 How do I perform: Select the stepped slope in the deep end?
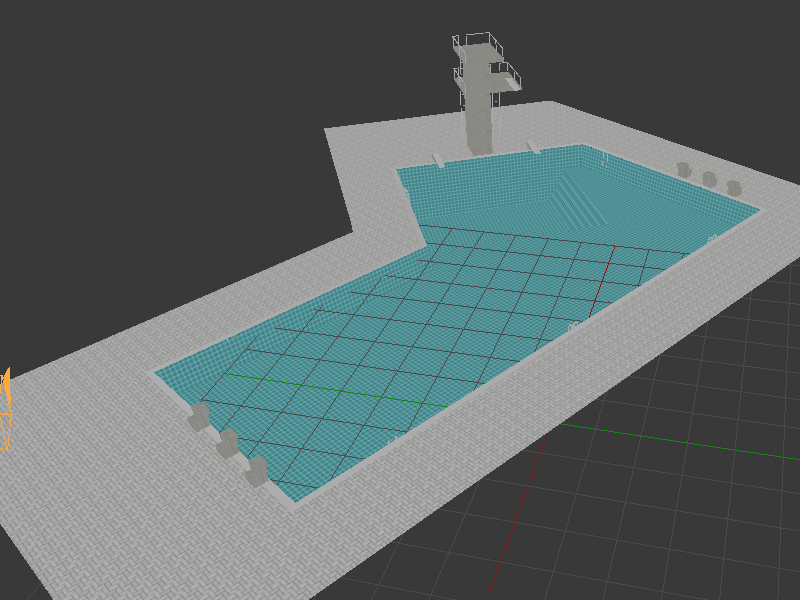pos(580,198)
